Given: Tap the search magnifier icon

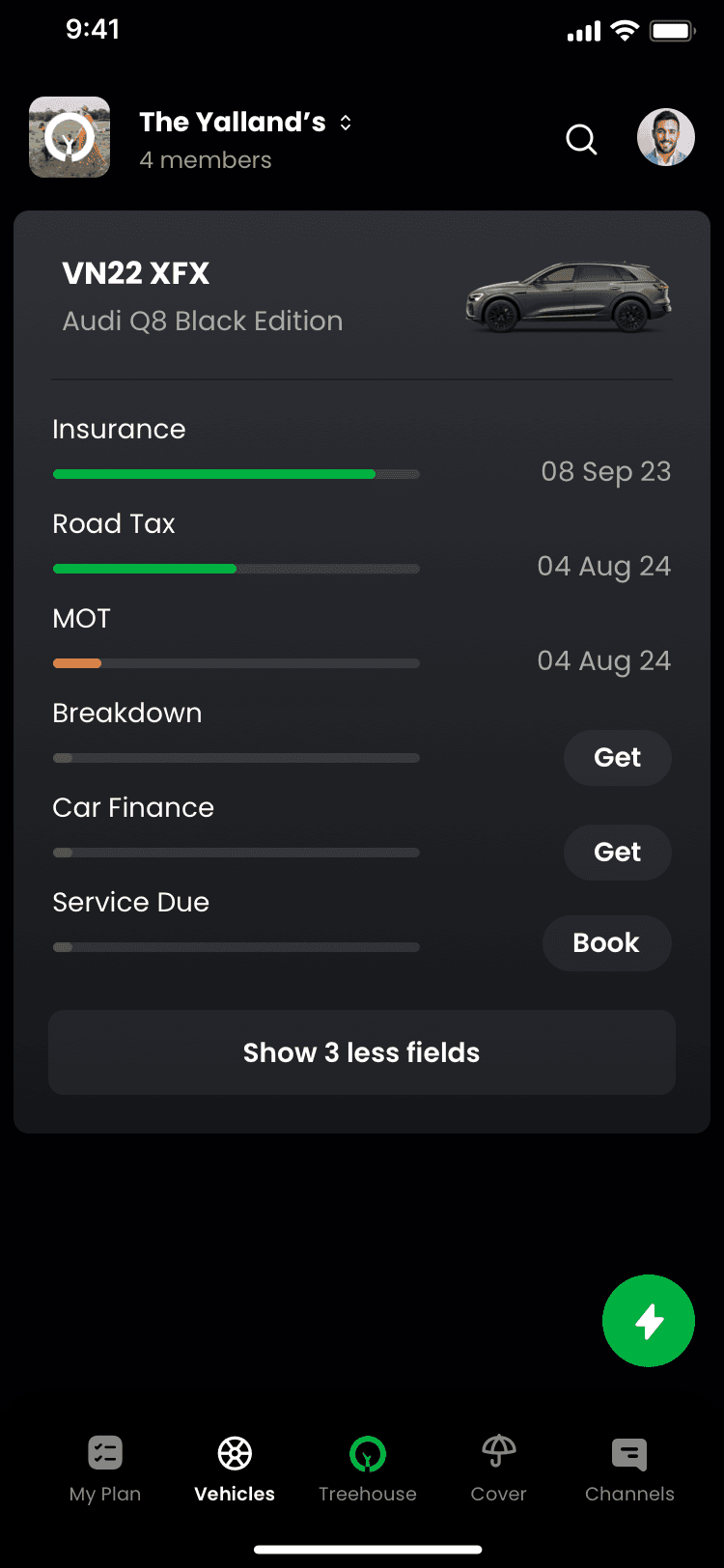Looking at the screenshot, I should tap(581, 139).
